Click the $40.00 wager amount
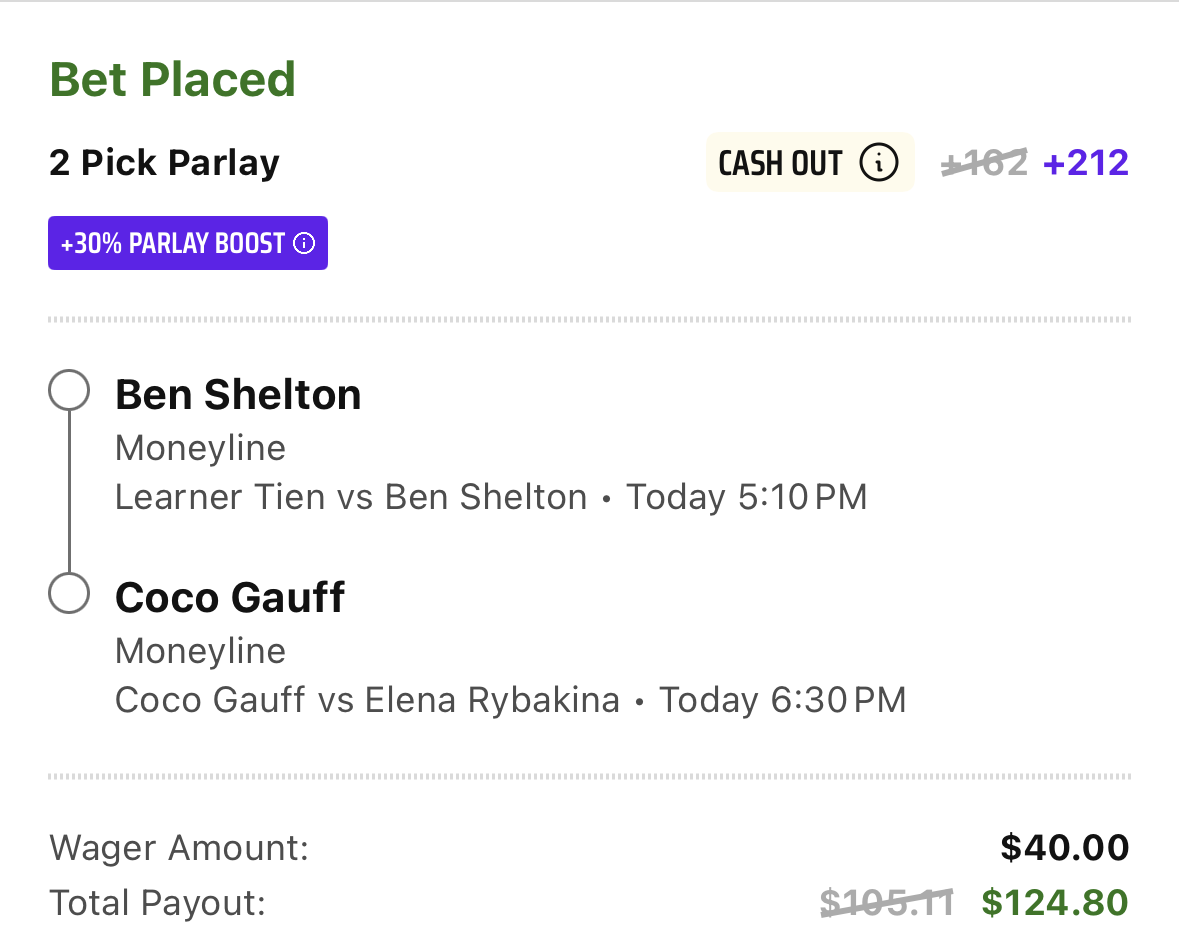The image size is (1179, 952). point(1065,847)
